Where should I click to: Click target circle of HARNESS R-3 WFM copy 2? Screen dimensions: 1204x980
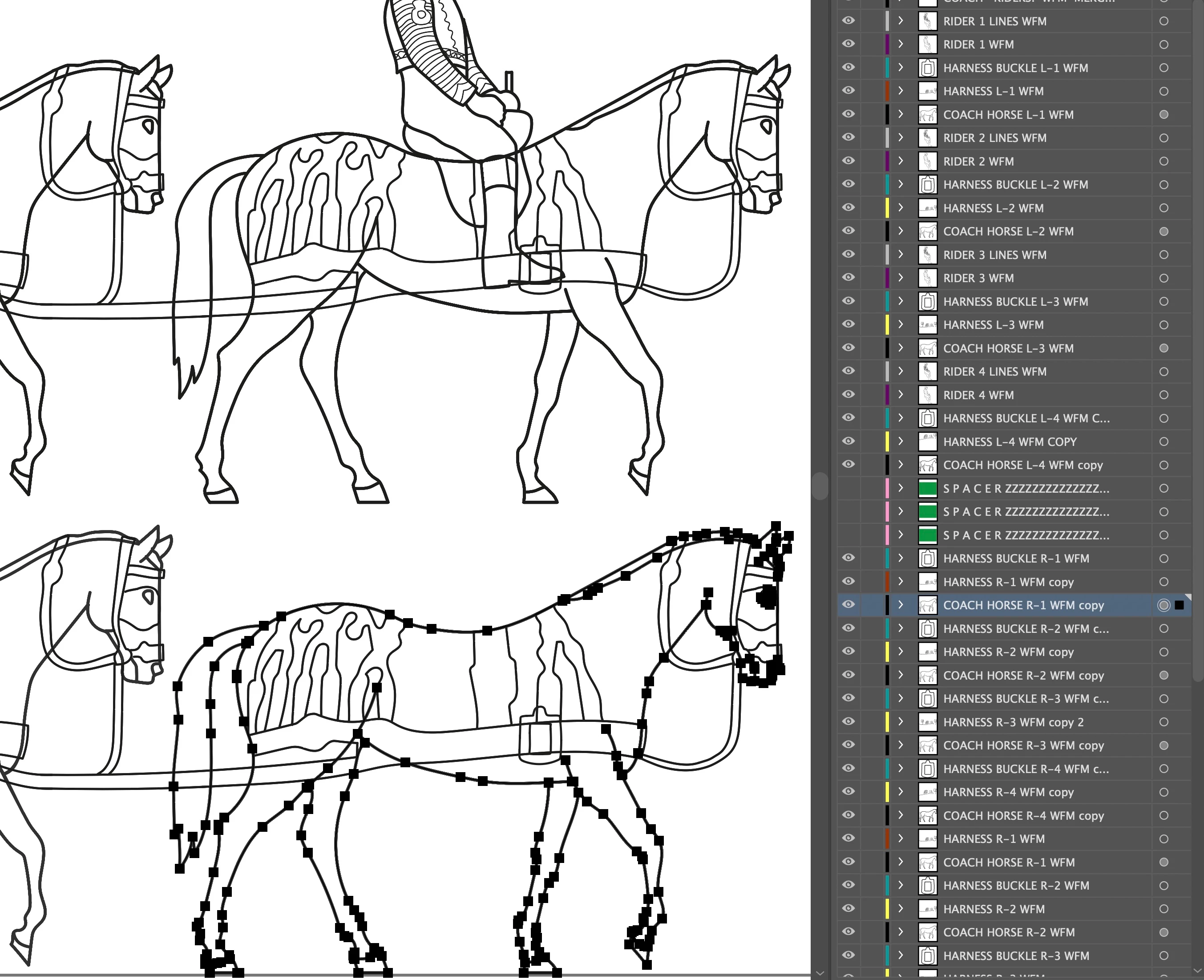point(1164,722)
